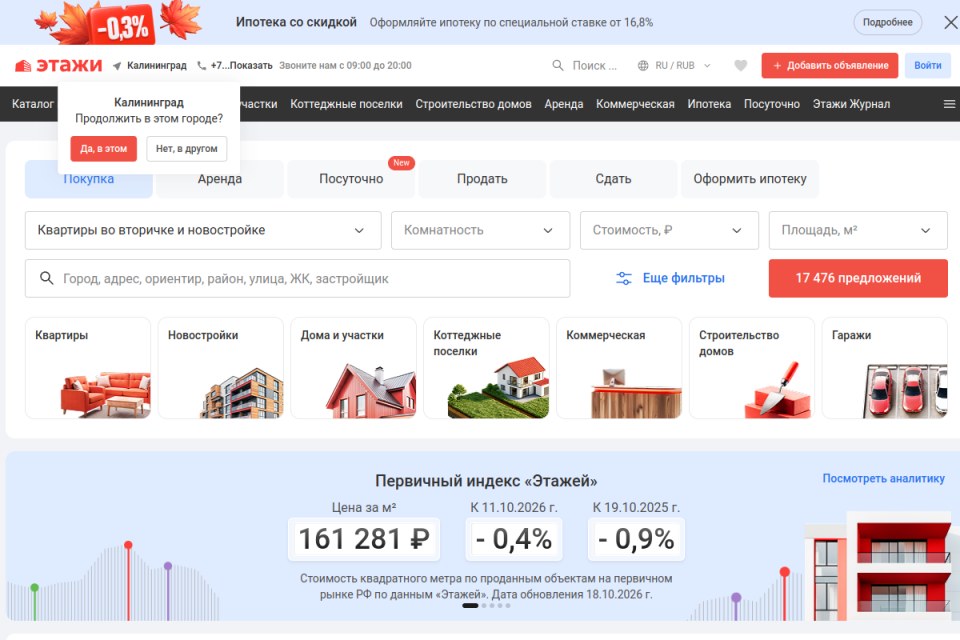960x640 pixels.
Task: Open the Коттеджные поселки category card
Action: (486, 367)
